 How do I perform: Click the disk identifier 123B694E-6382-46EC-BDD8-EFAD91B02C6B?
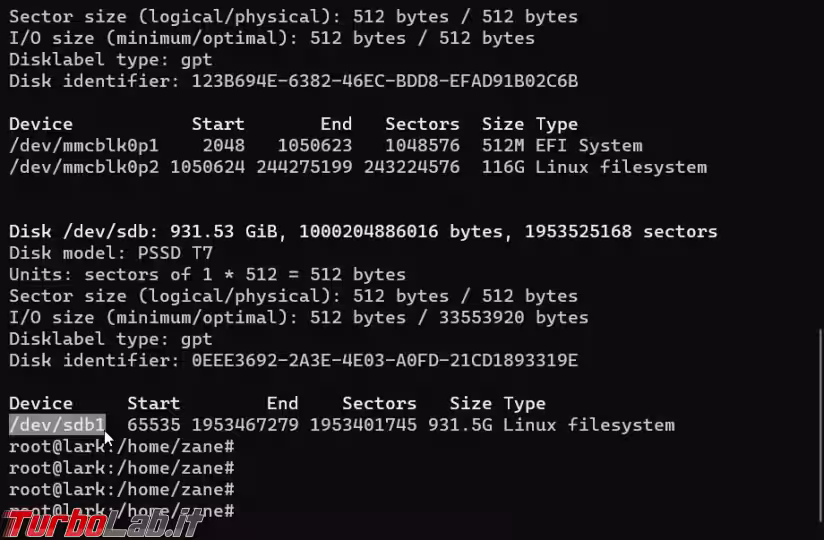pos(385,81)
